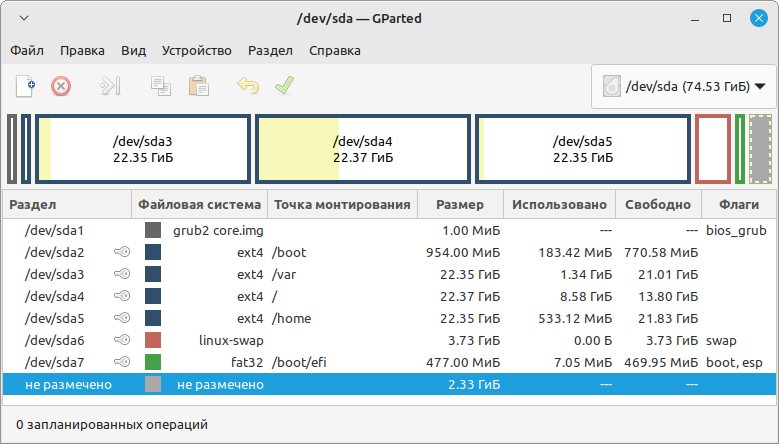Open the Вид menu
Viewport: 779px width, 444px height.
point(134,51)
